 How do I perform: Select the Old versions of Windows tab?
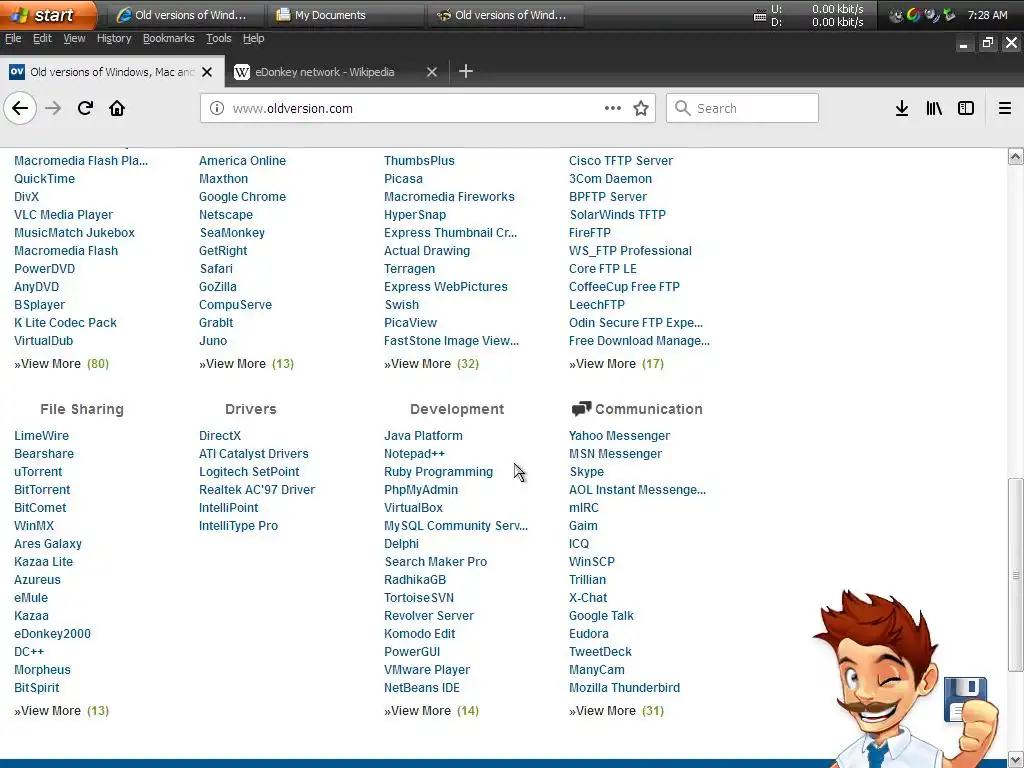point(112,72)
